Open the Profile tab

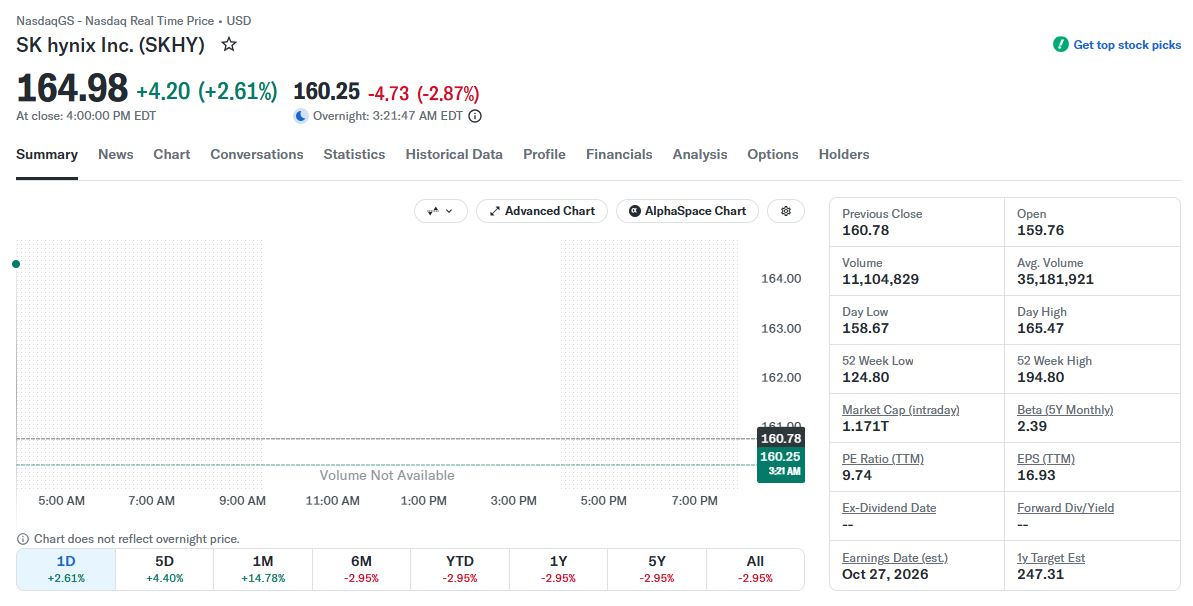[x=544, y=155]
